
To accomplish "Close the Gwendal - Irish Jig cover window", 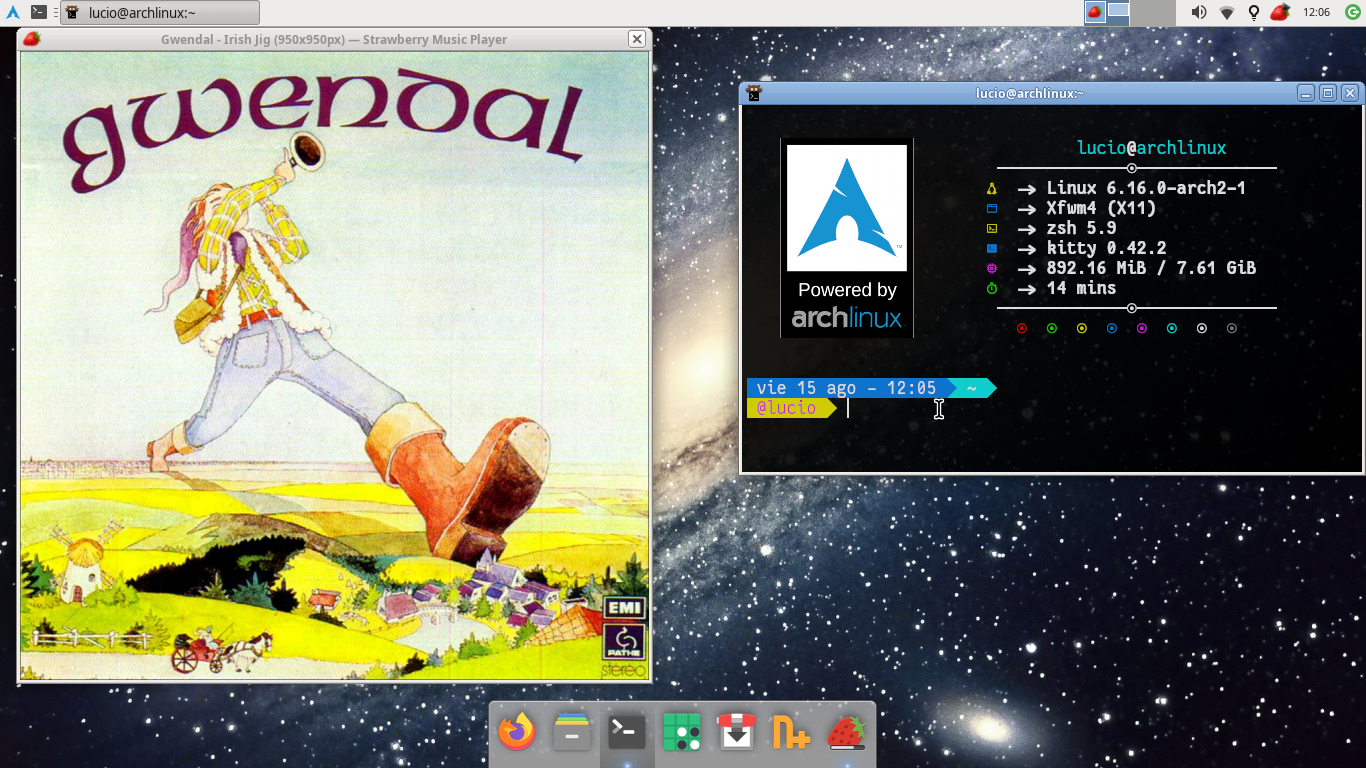I will [637, 39].
